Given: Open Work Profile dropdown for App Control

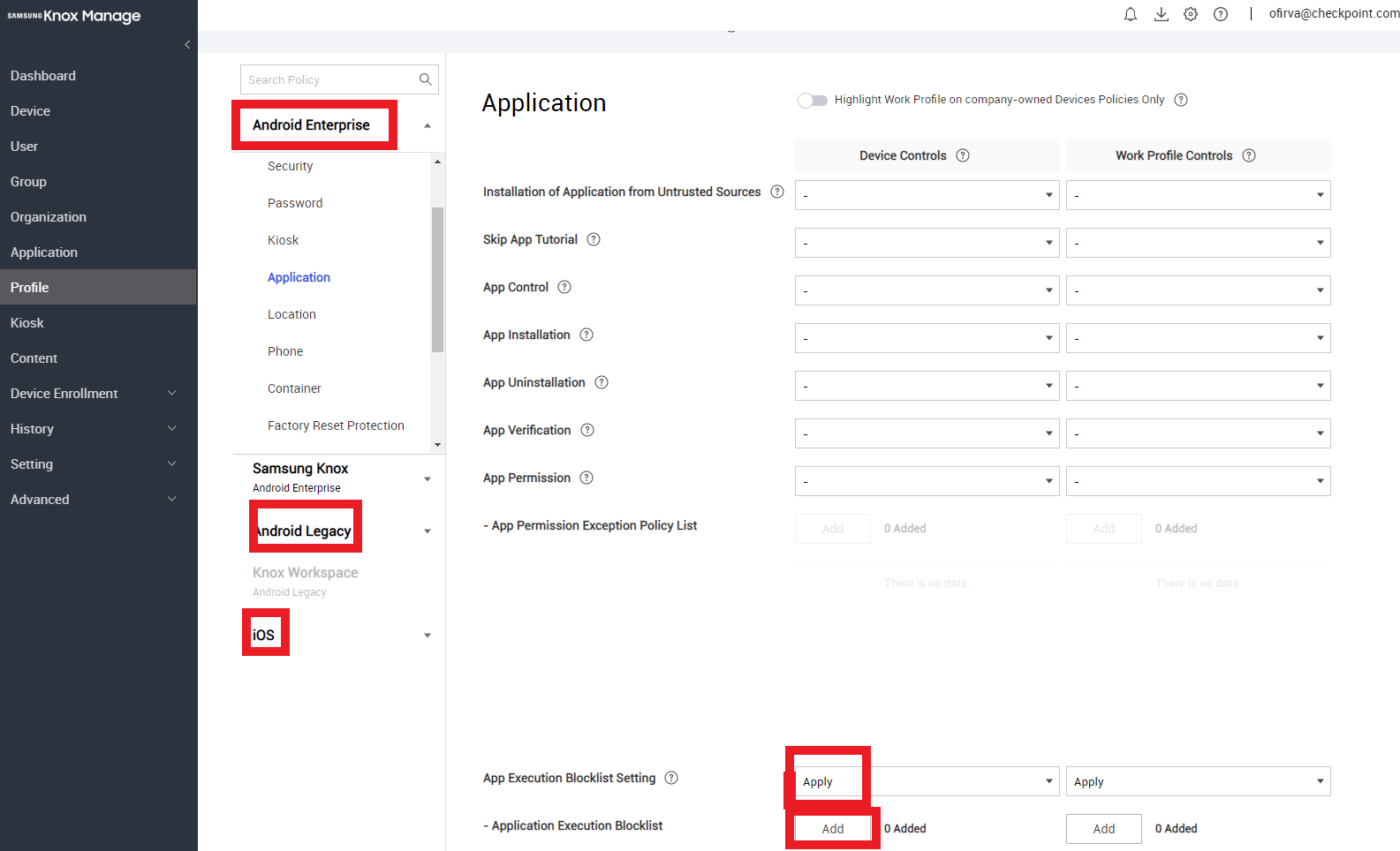Looking at the screenshot, I should (x=1199, y=290).
